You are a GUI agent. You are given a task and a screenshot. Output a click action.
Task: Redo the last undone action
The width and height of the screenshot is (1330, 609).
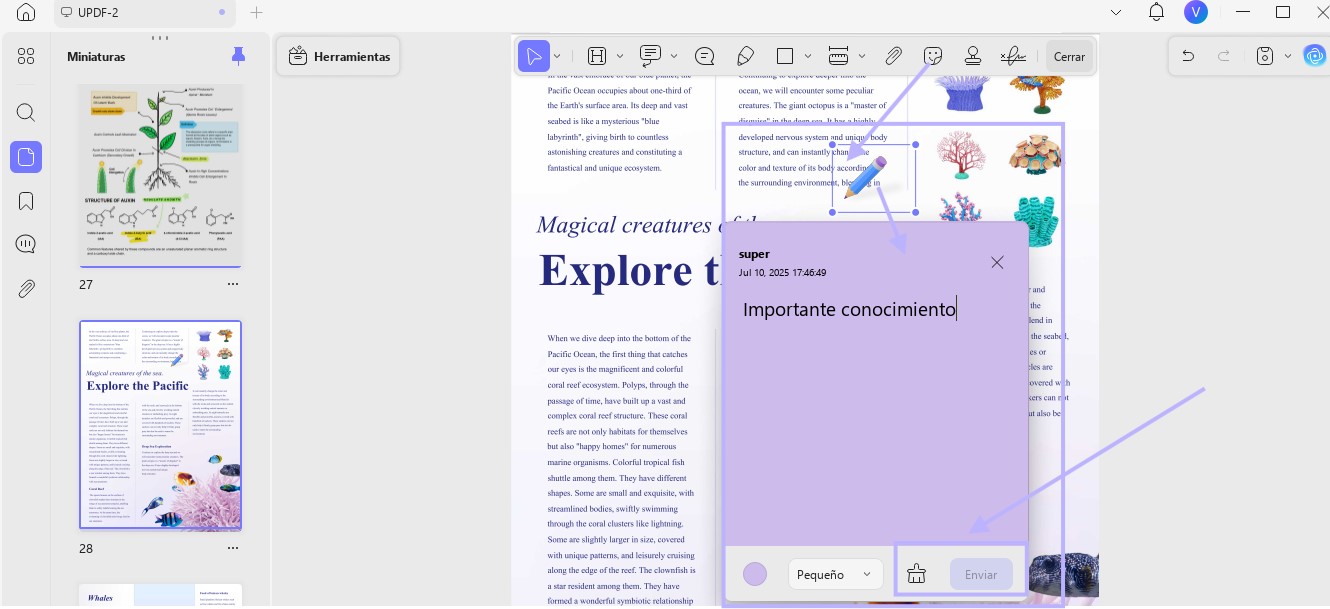(x=1223, y=56)
